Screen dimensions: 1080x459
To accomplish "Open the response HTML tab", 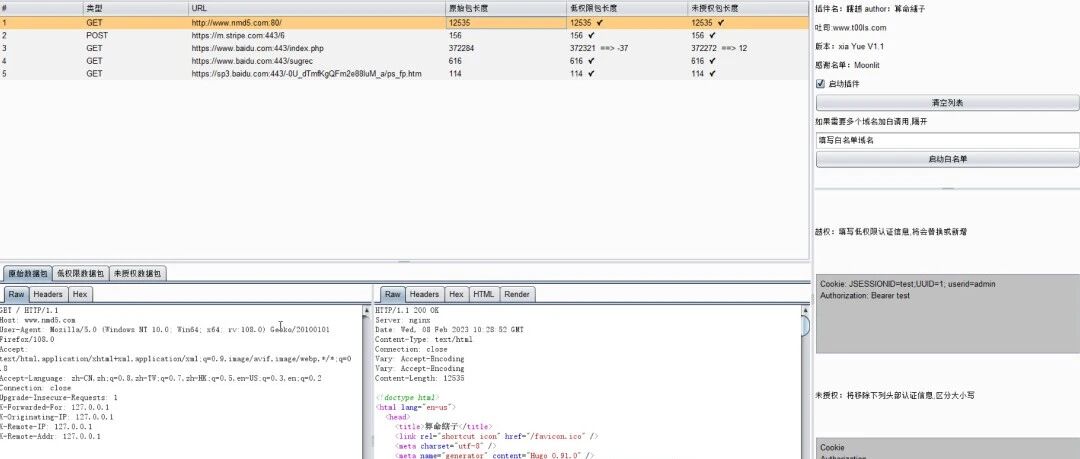I will 484,294.
